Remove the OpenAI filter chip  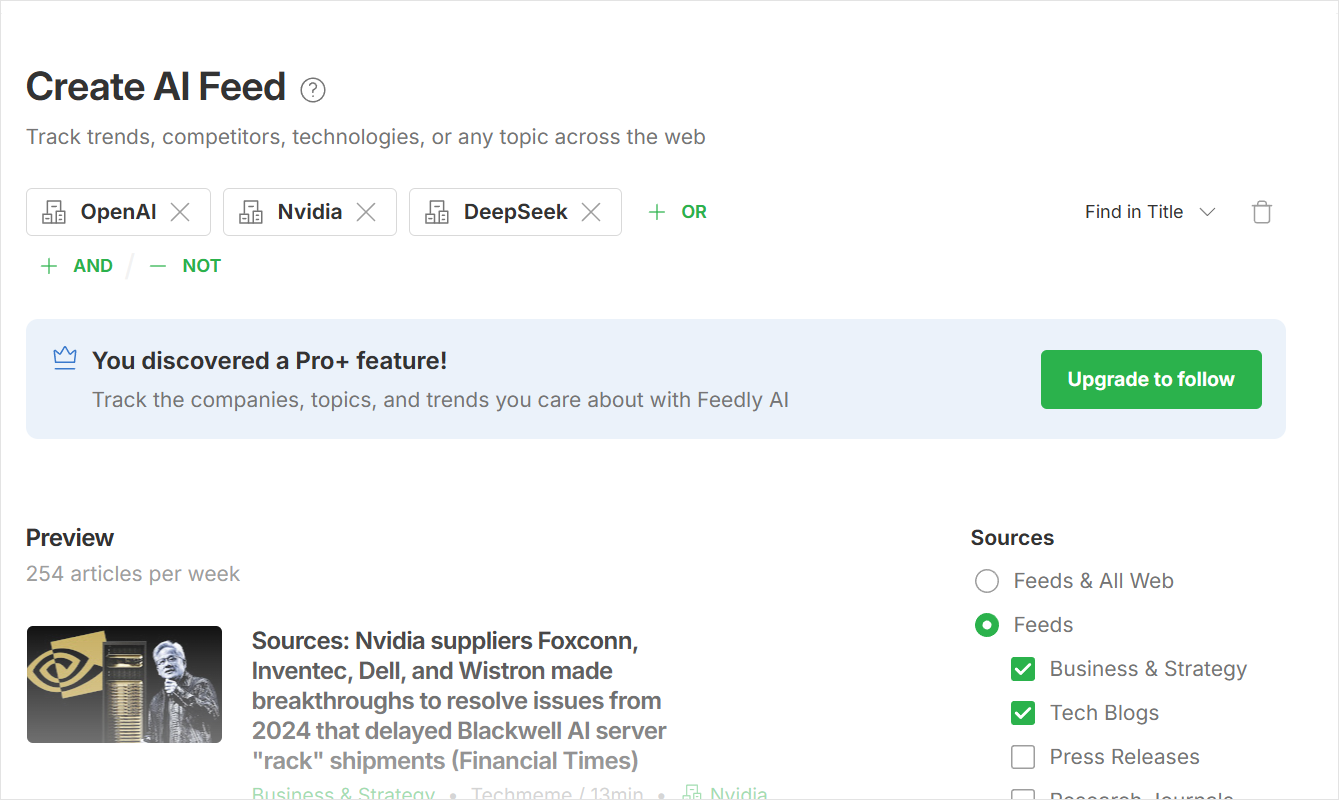(x=180, y=212)
